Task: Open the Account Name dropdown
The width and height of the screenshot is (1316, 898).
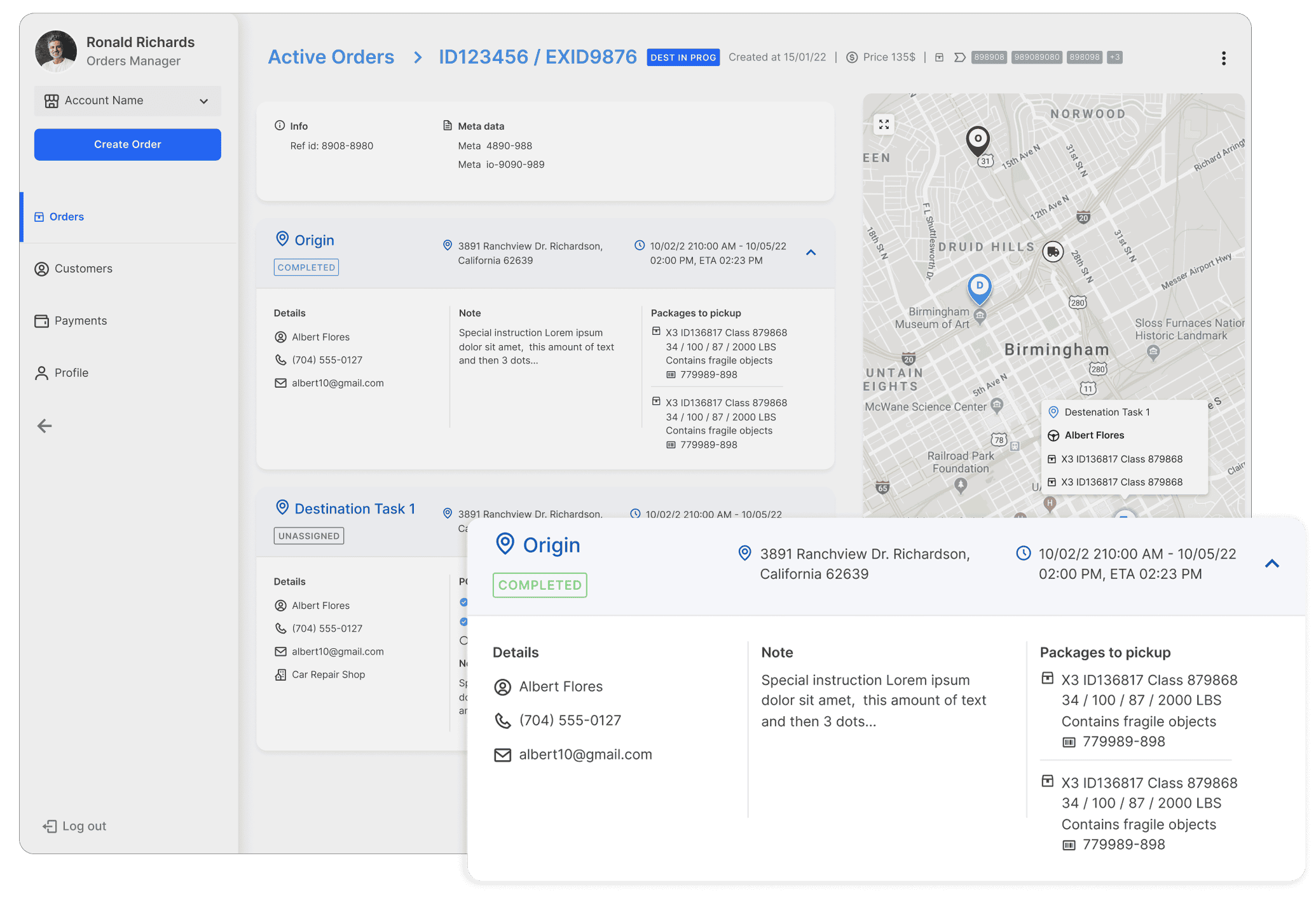Action: pyautogui.click(x=128, y=100)
